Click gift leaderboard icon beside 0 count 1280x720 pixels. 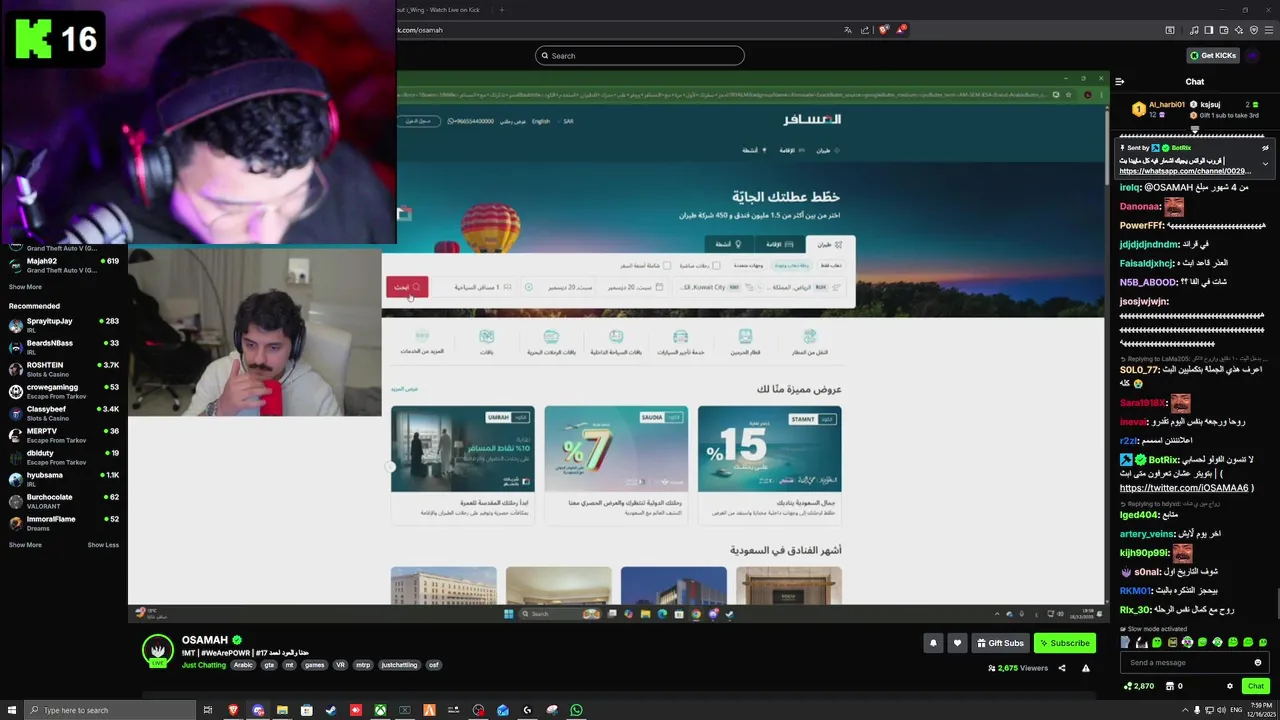coord(1168,686)
